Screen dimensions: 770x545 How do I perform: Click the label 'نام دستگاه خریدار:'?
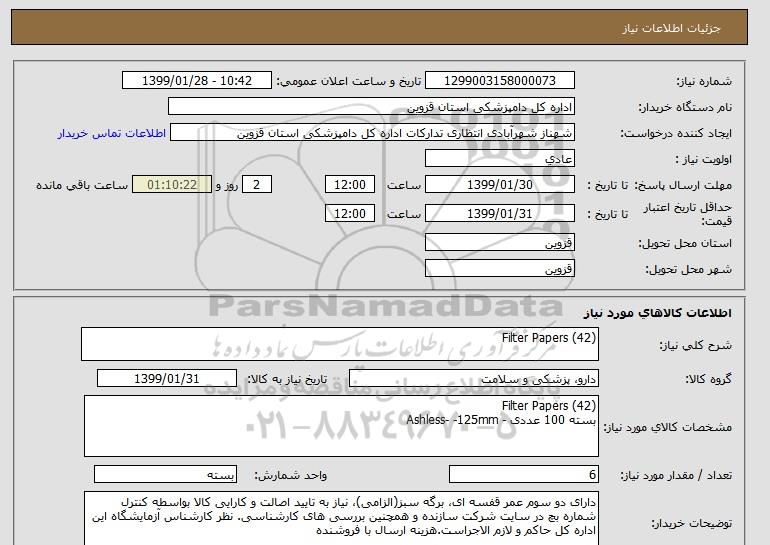(685, 107)
